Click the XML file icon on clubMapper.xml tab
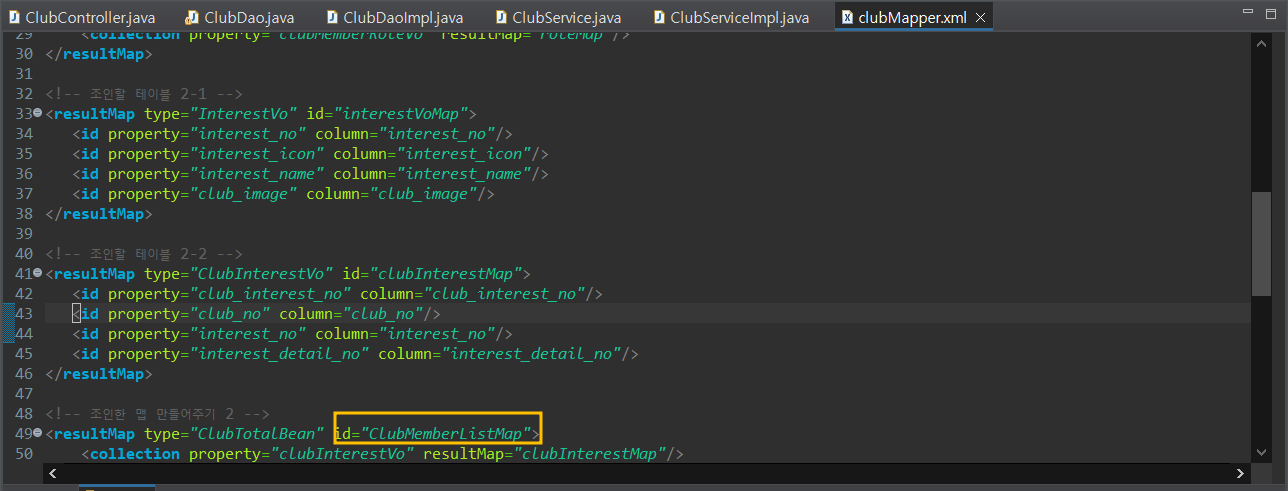 coord(848,17)
